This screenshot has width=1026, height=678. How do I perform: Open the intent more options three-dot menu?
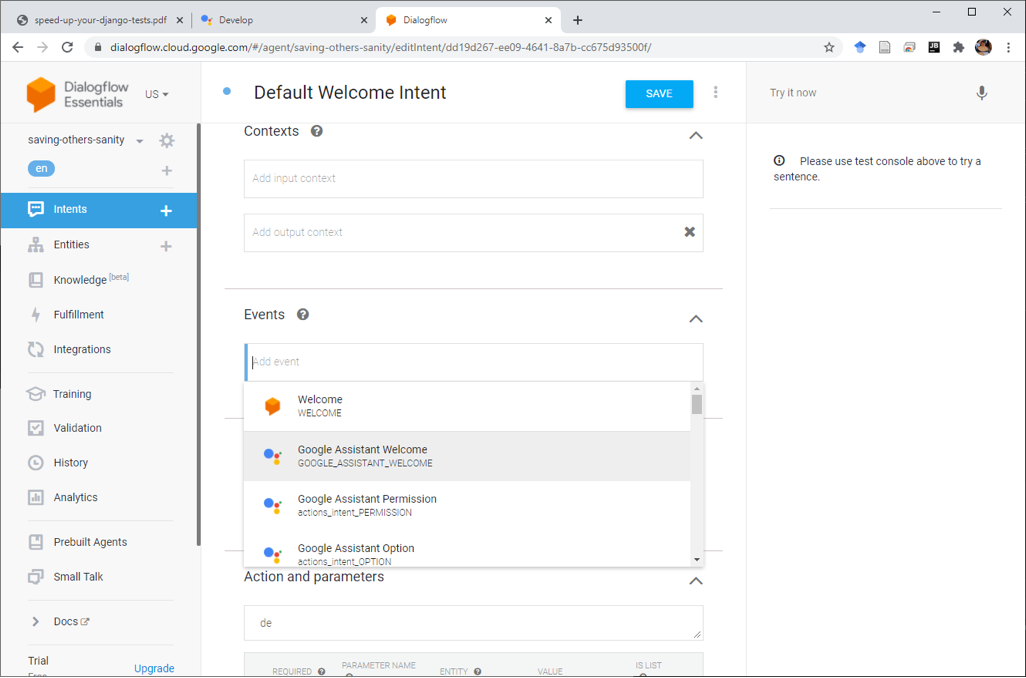pyautogui.click(x=715, y=92)
